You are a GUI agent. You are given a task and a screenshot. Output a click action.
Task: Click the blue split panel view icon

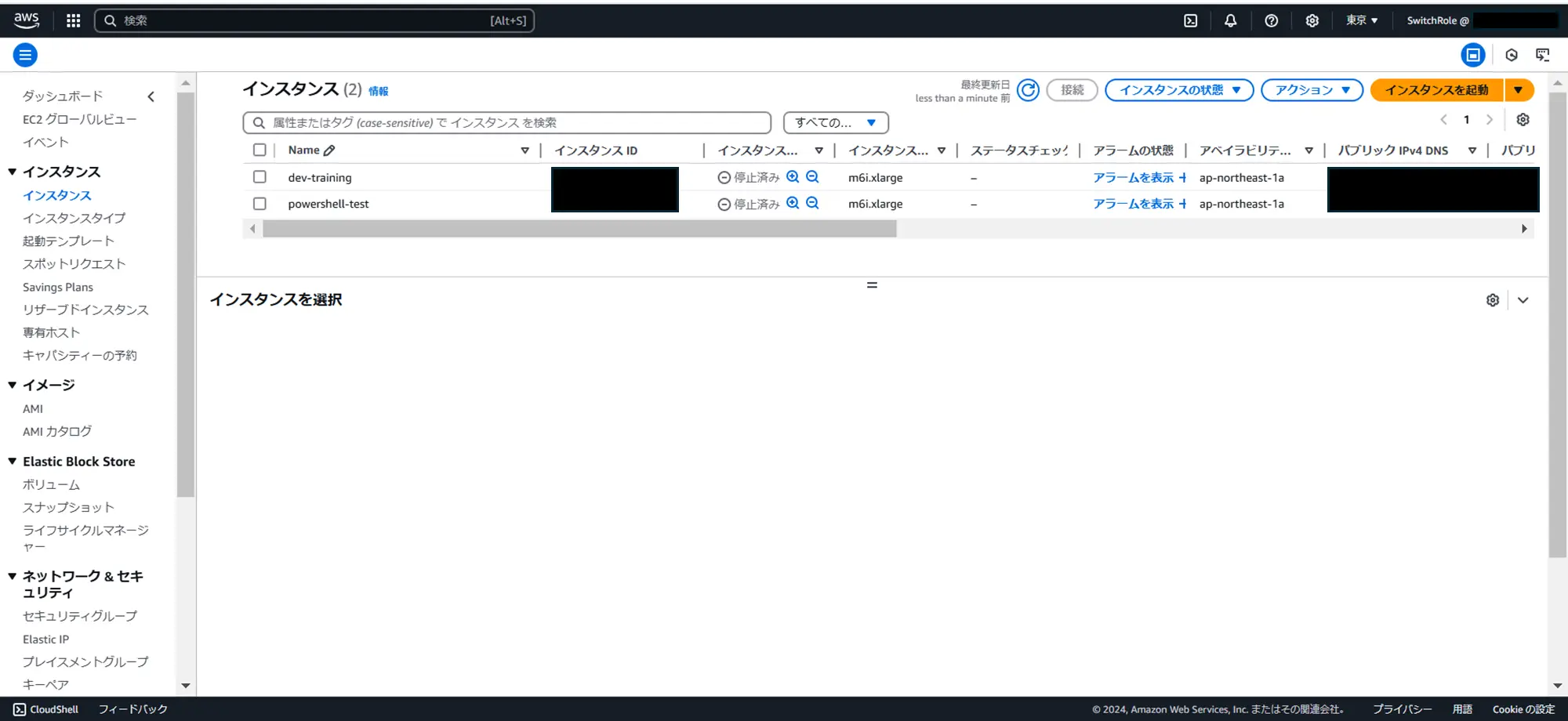pyautogui.click(x=1473, y=55)
